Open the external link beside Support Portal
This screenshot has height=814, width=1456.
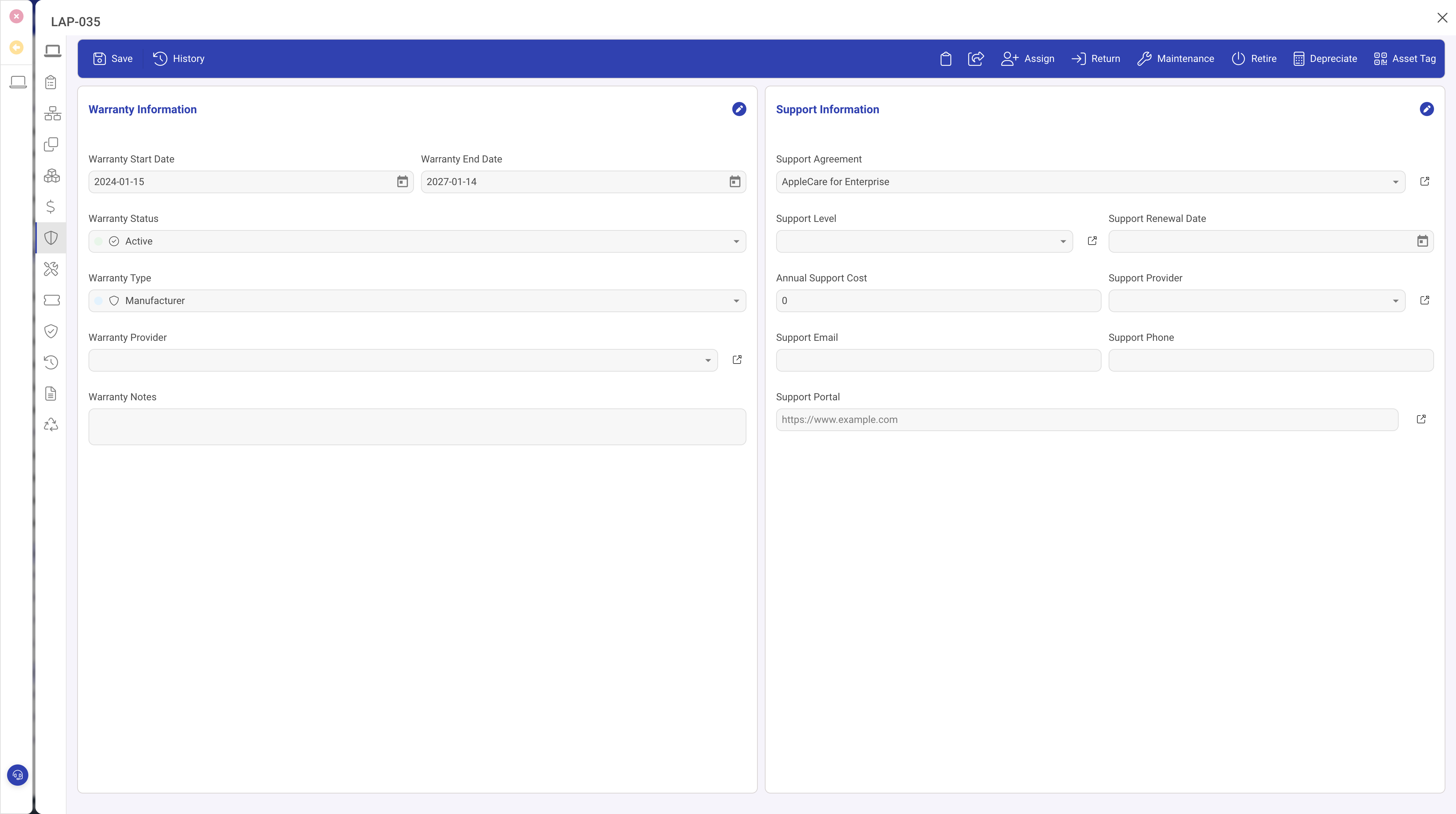(x=1422, y=419)
